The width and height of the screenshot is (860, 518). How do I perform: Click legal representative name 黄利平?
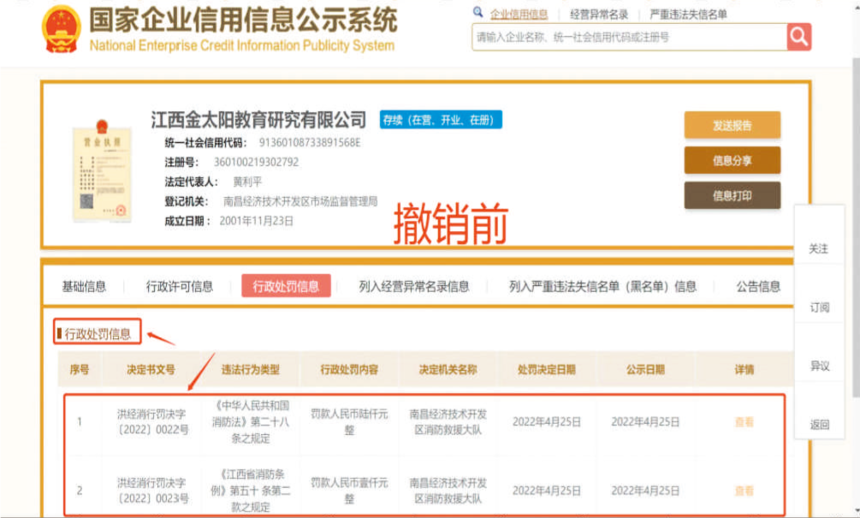click(x=247, y=182)
